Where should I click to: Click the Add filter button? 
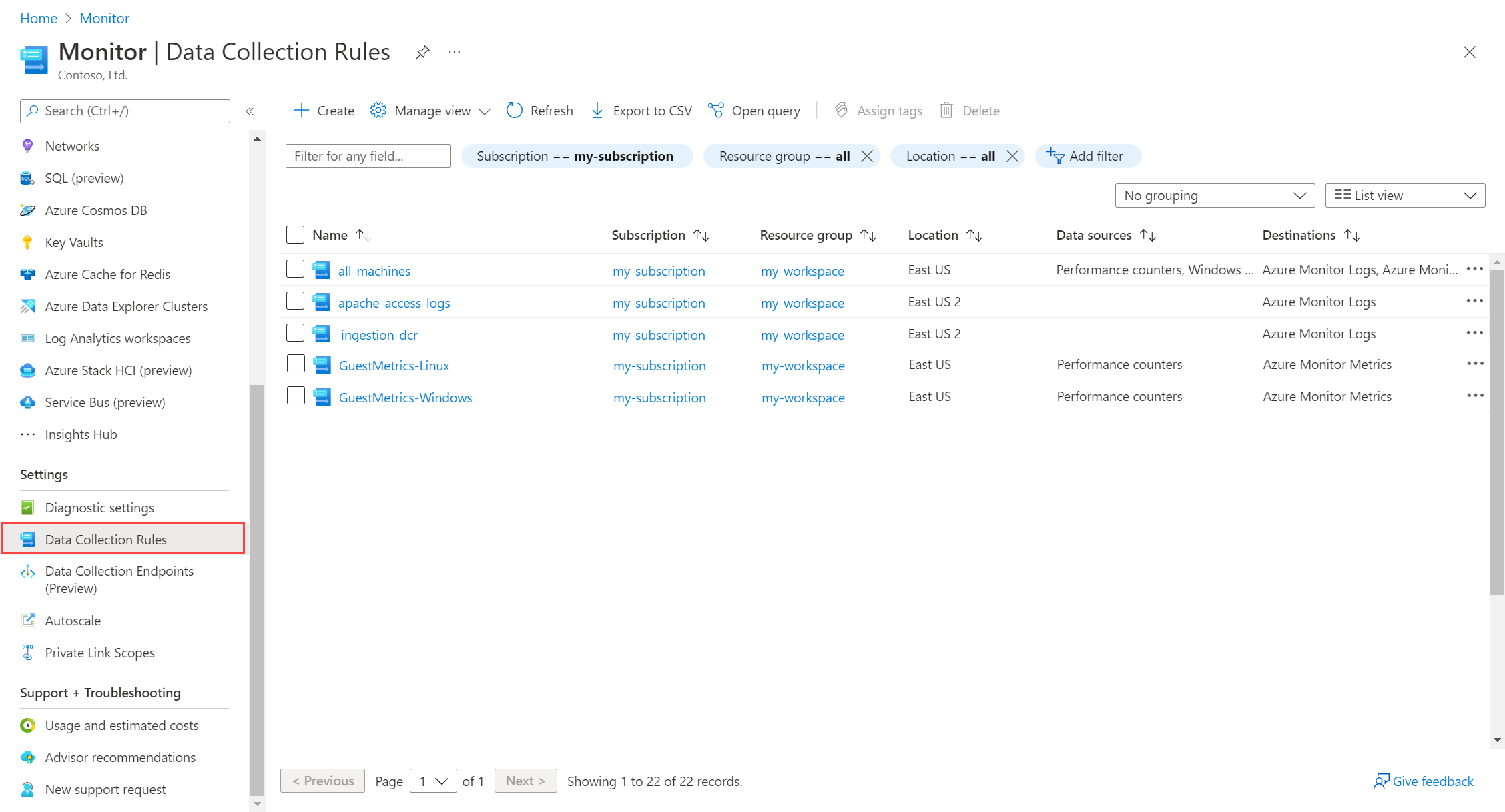click(1087, 156)
